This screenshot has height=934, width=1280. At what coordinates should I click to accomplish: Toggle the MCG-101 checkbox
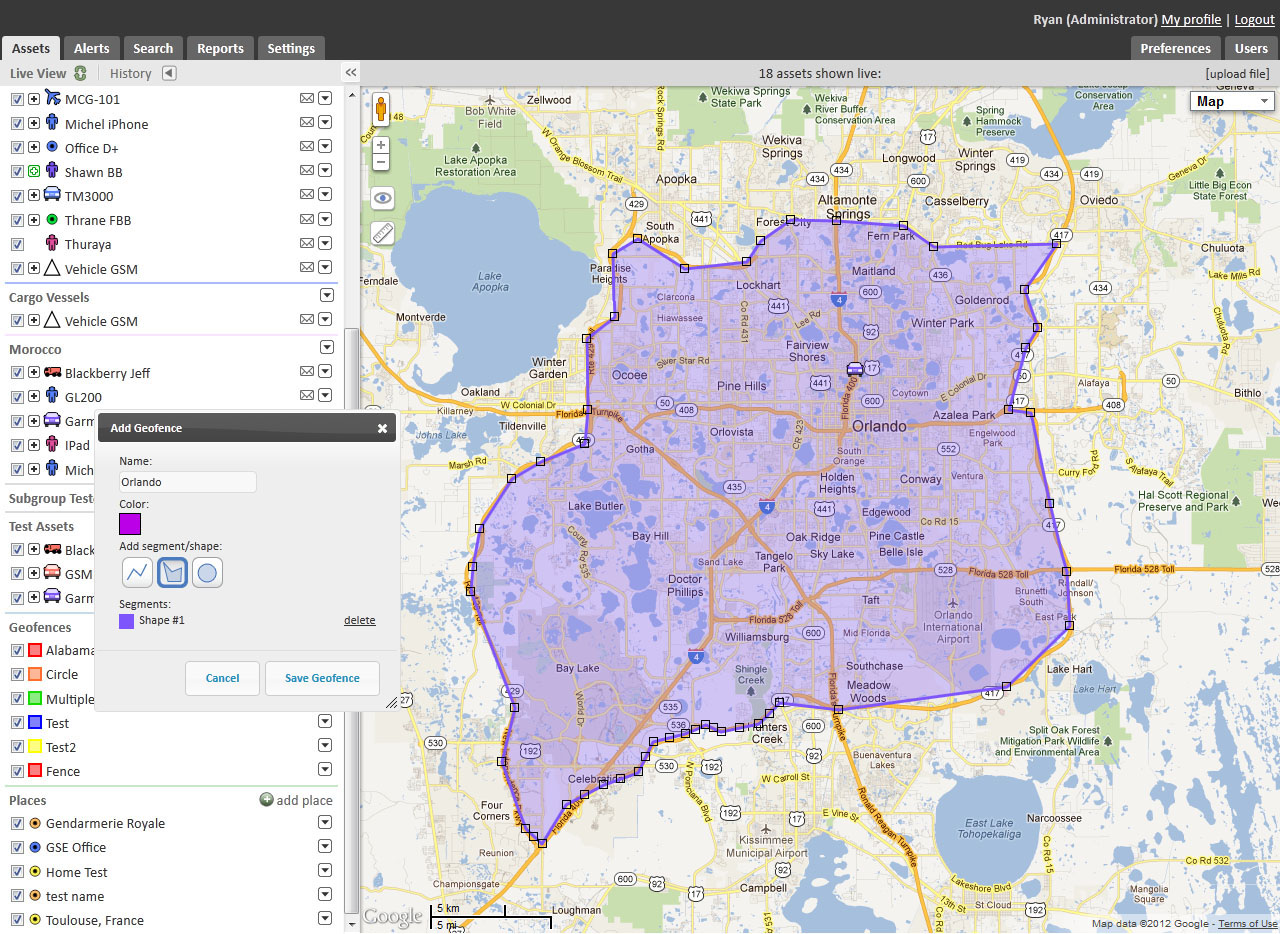pyautogui.click(x=17, y=99)
